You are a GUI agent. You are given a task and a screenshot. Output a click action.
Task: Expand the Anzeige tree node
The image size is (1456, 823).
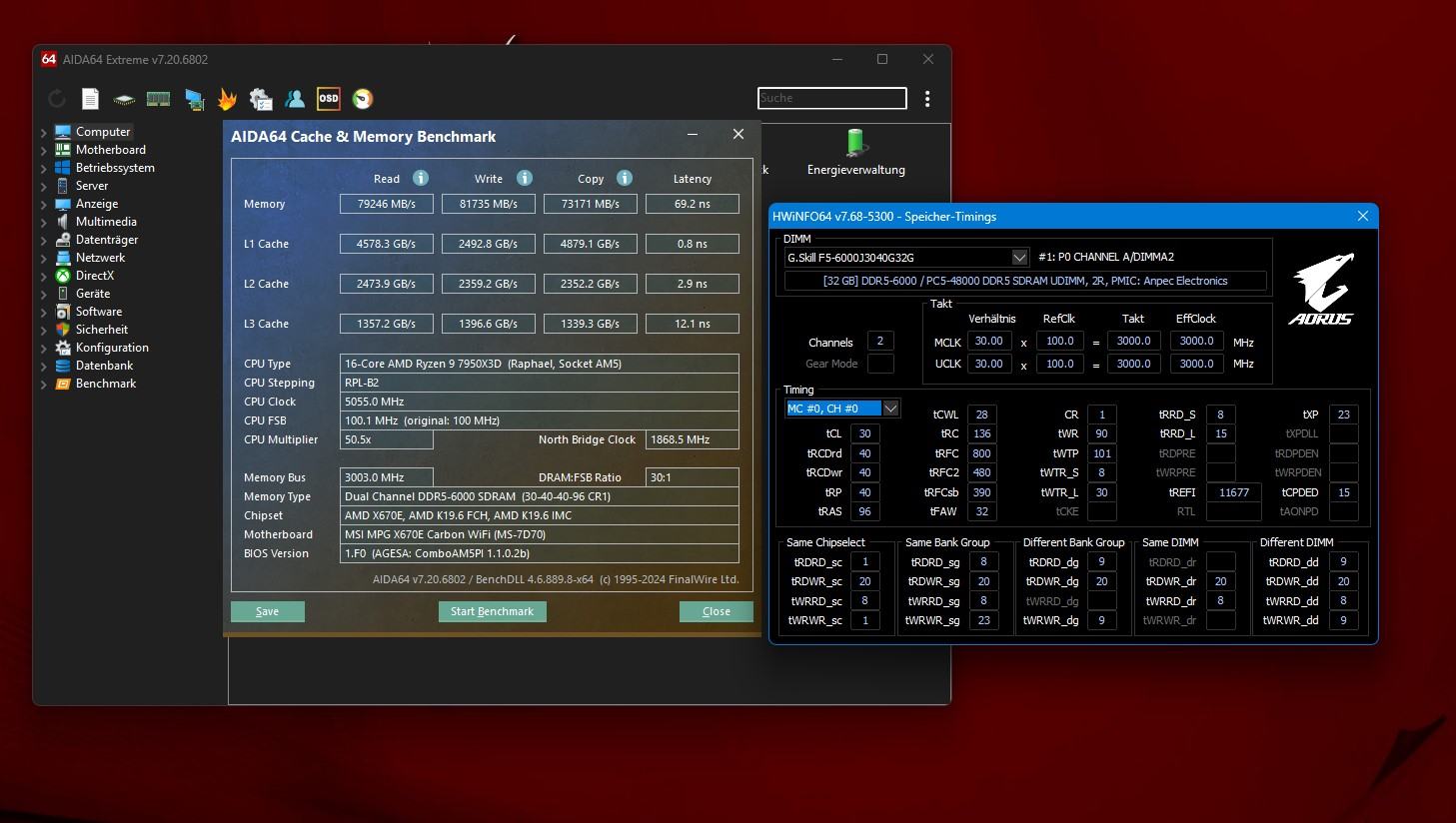[44, 204]
